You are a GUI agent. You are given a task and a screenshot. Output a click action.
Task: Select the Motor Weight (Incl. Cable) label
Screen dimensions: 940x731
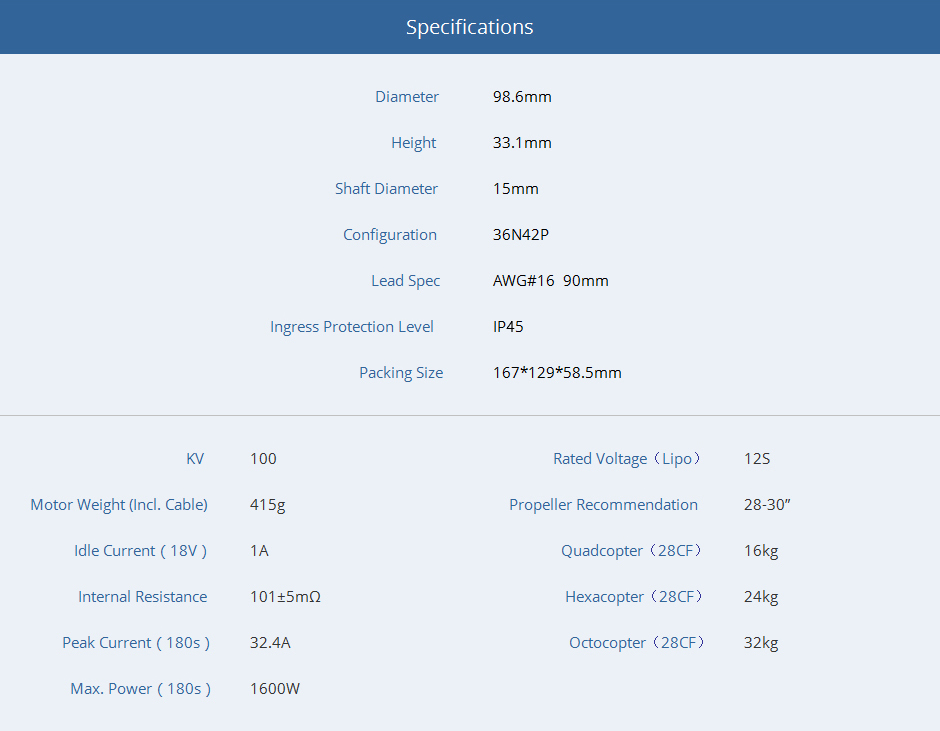tap(119, 505)
